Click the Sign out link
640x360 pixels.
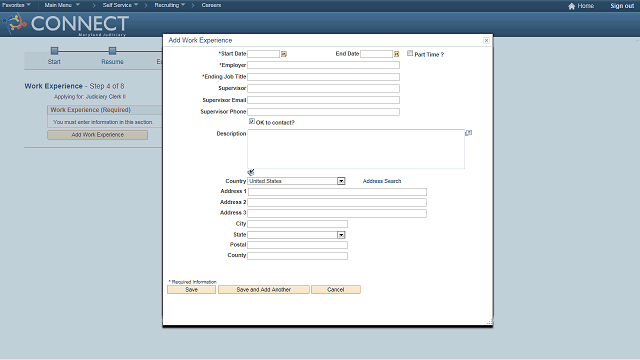(x=622, y=6)
